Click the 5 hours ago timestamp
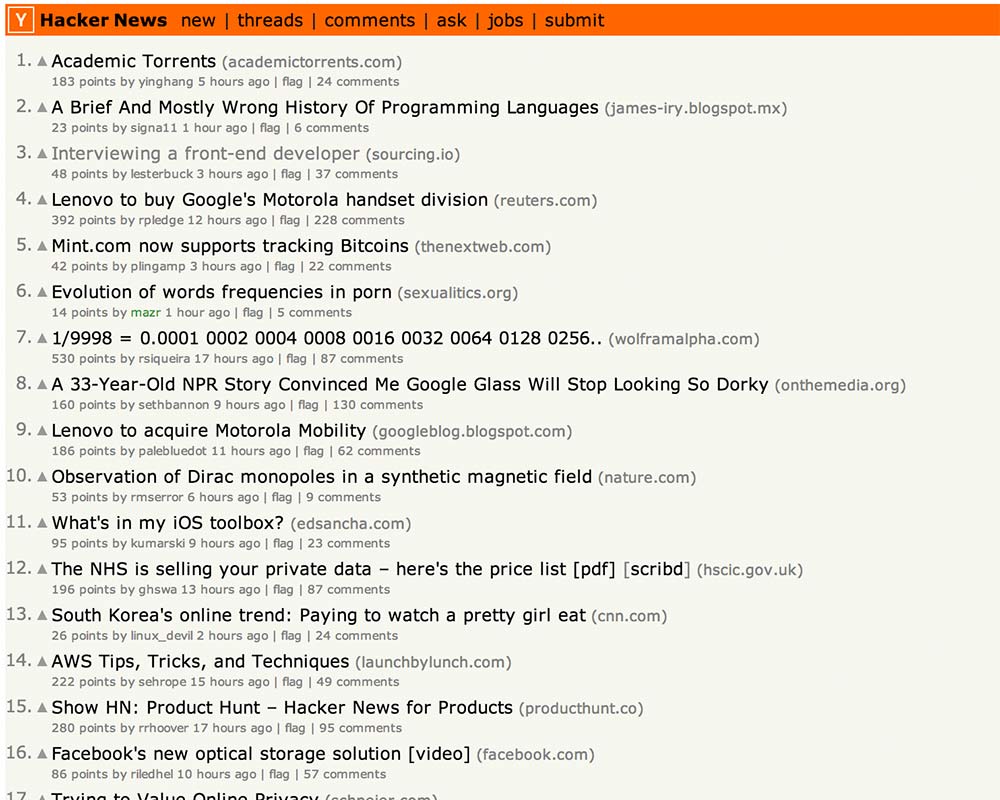Screen dimensions: 1000x800 click(233, 82)
